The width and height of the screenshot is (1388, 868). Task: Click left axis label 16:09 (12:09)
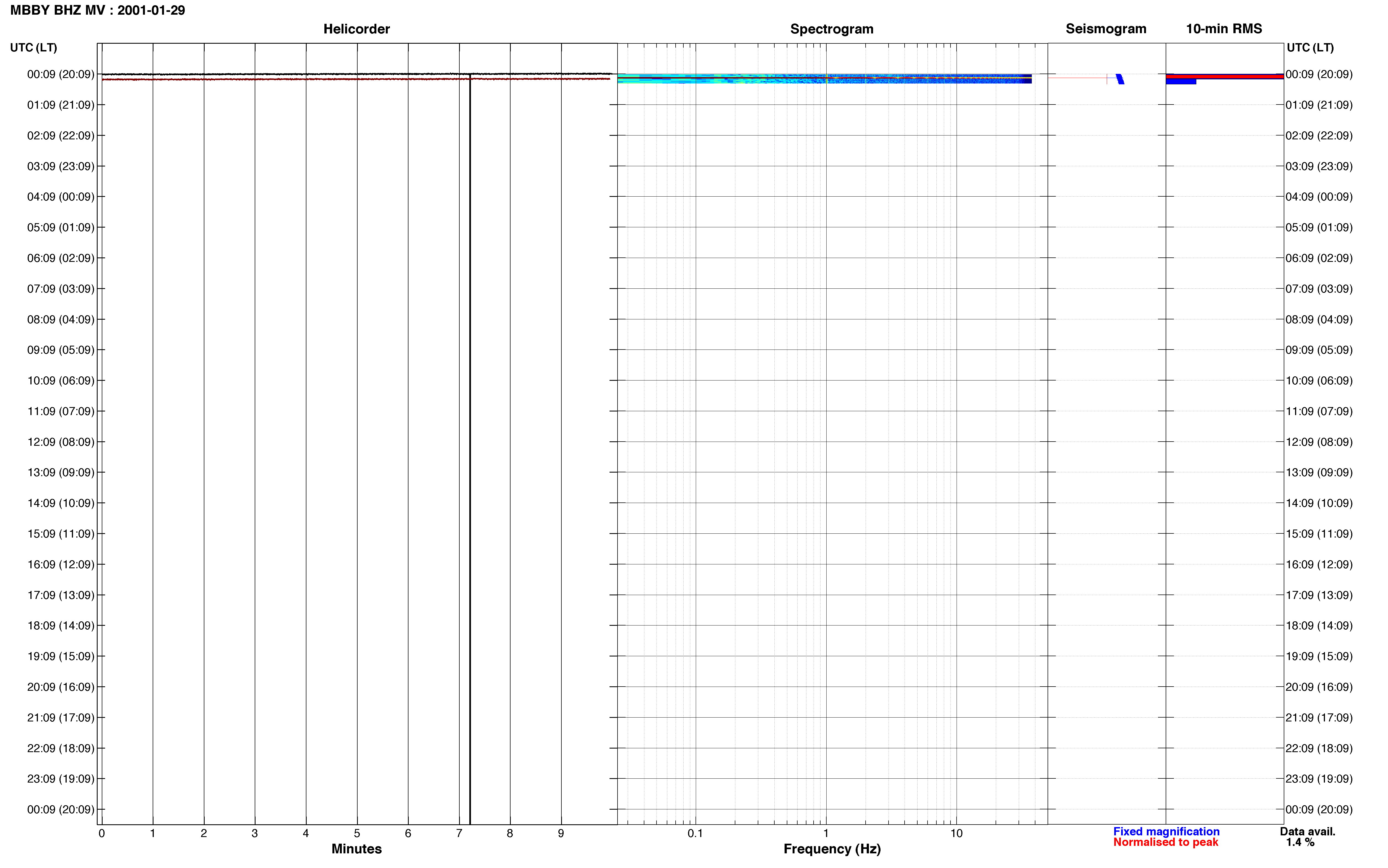coord(61,564)
